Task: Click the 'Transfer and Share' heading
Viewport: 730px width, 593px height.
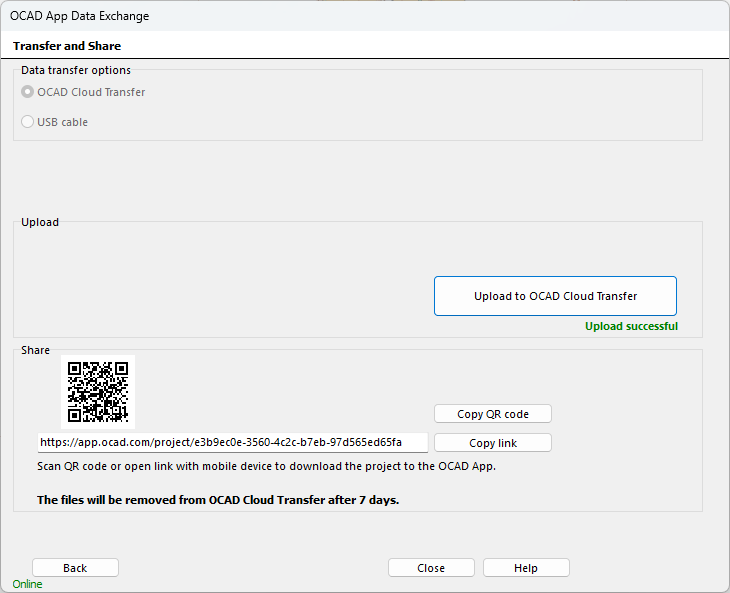Action: coord(67,46)
